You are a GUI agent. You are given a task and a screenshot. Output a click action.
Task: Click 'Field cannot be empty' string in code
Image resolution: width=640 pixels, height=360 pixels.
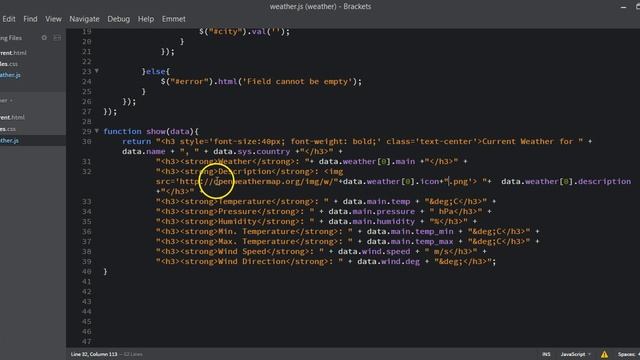click(x=297, y=81)
